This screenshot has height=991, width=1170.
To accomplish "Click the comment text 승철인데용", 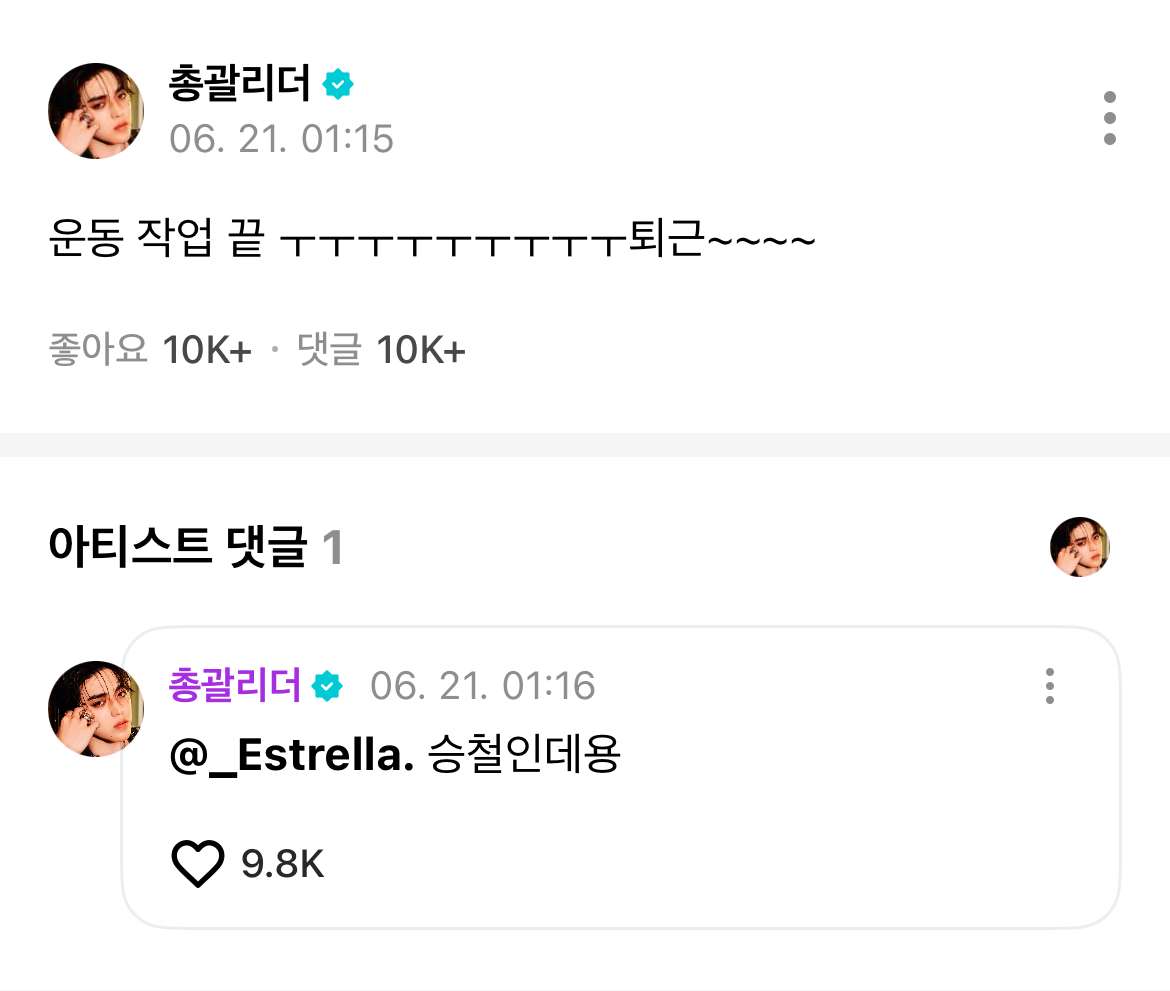I will tap(525, 756).
